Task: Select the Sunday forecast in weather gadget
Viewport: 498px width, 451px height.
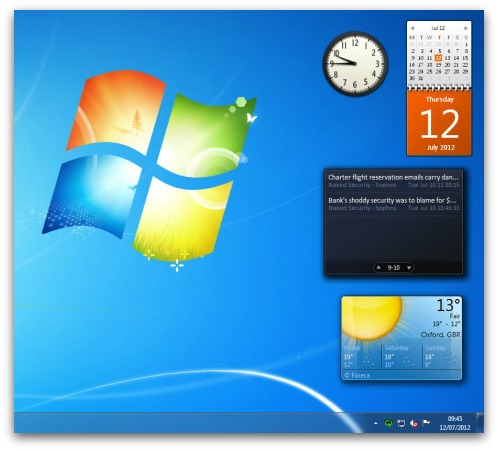Action: 441,356
